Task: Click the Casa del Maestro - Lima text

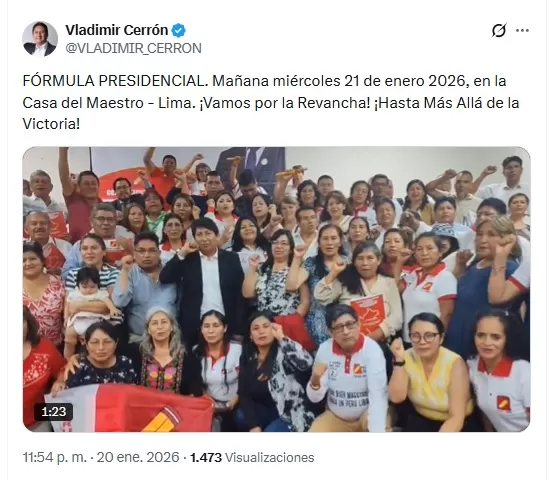Action: click(109, 103)
